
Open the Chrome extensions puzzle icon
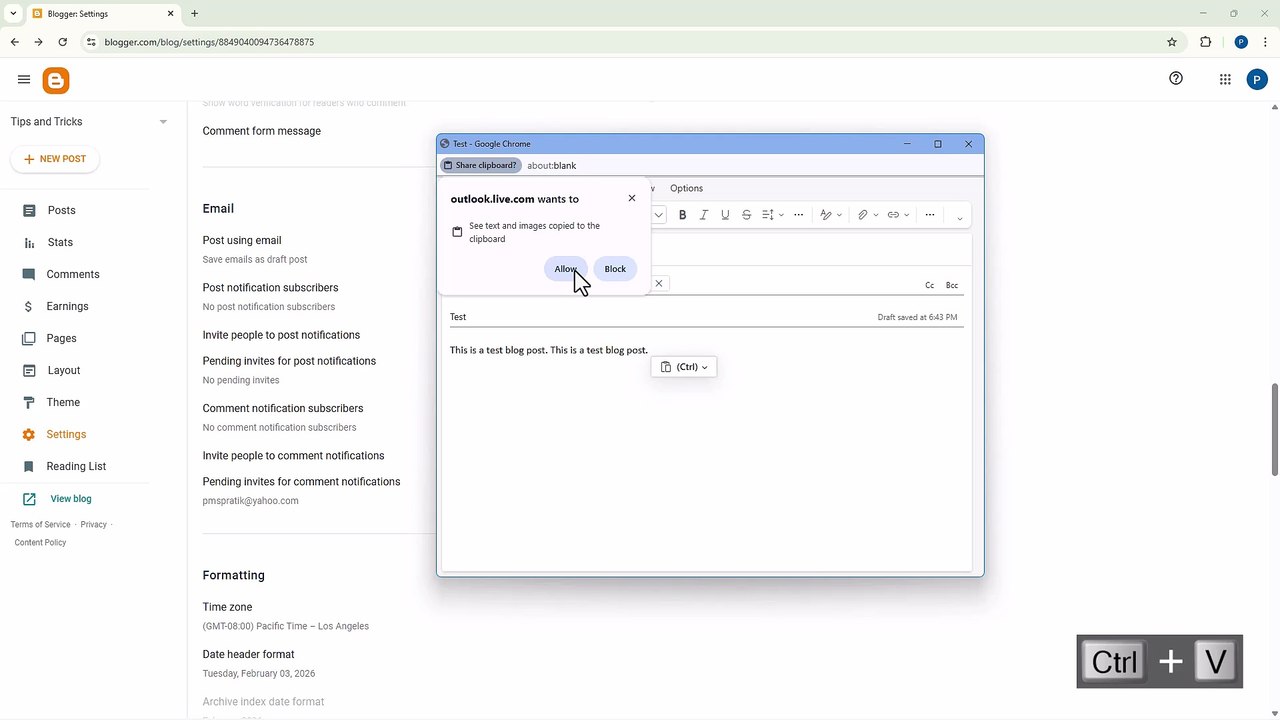click(x=1205, y=42)
